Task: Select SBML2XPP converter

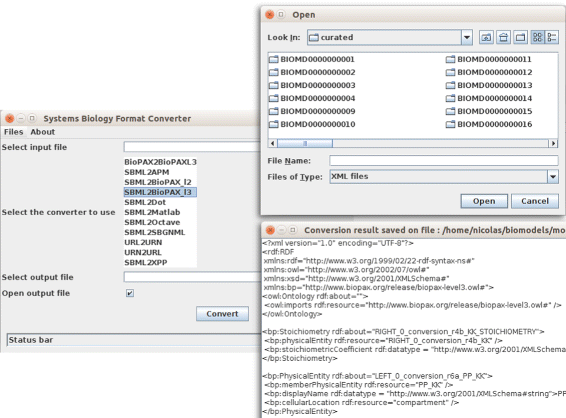Action: (x=160, y=262)
